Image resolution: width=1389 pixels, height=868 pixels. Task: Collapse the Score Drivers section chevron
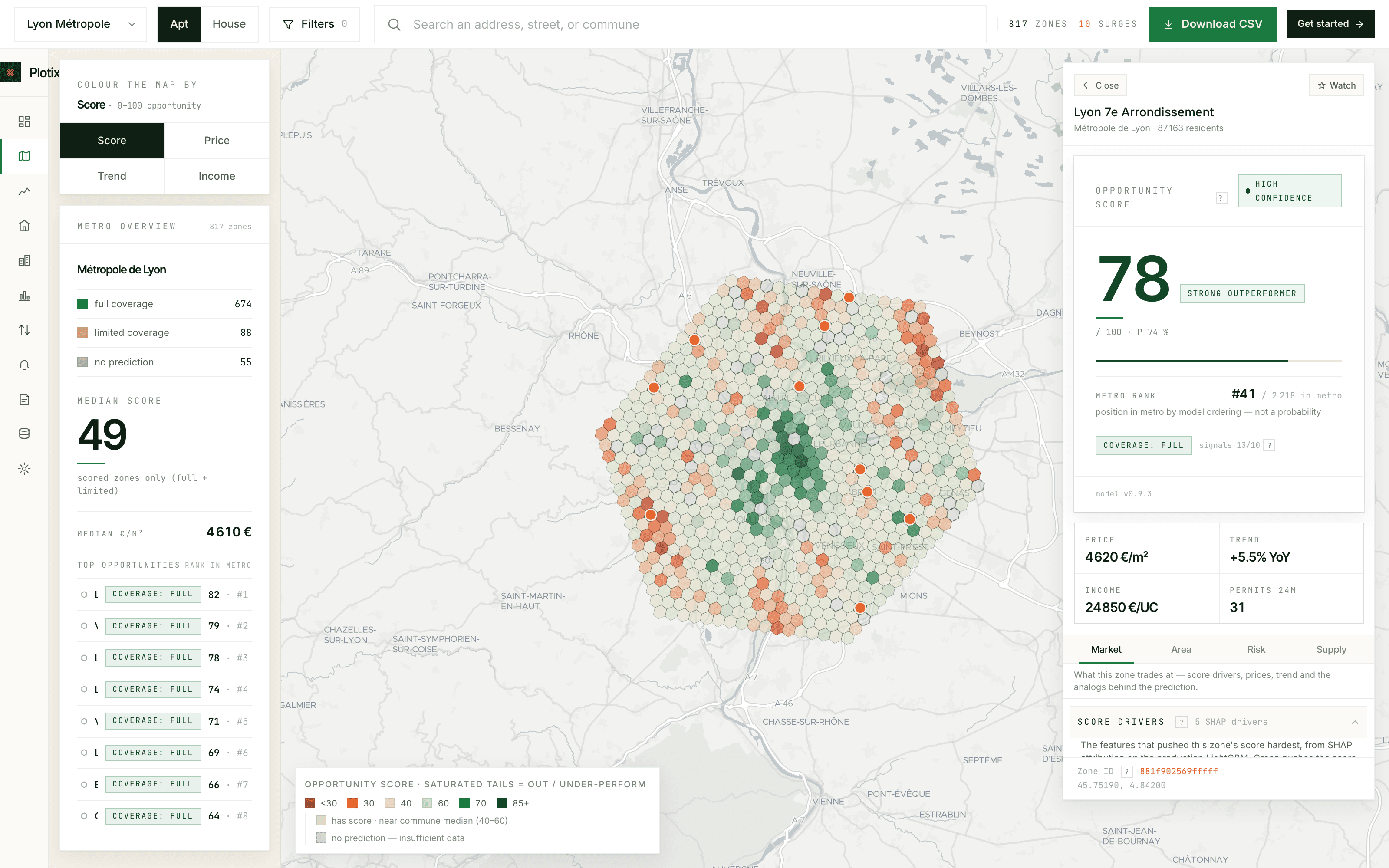click(1355, 722)
